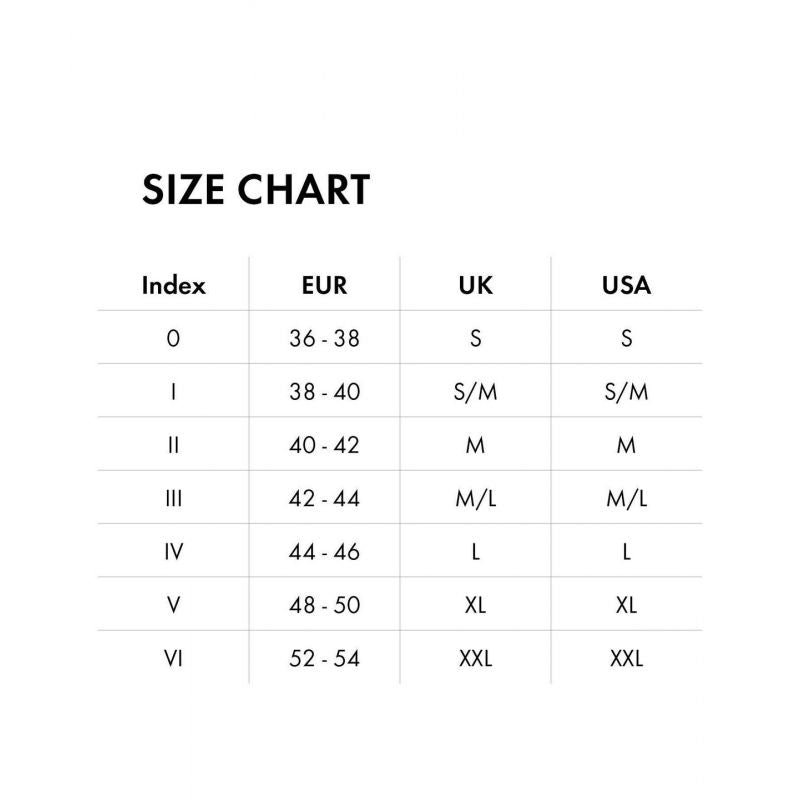The height and width of the screenshot is (800, 800).
Task: Choose XL in the UK column
Action: tap(475, 604)
